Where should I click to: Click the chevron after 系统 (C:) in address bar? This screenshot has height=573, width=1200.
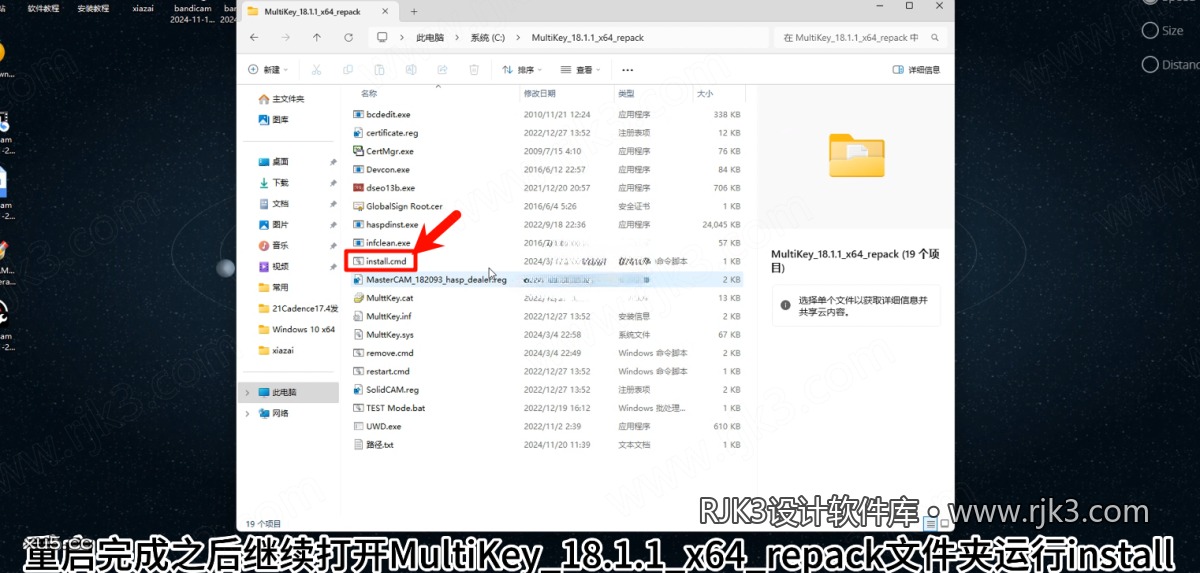(517, 37)
